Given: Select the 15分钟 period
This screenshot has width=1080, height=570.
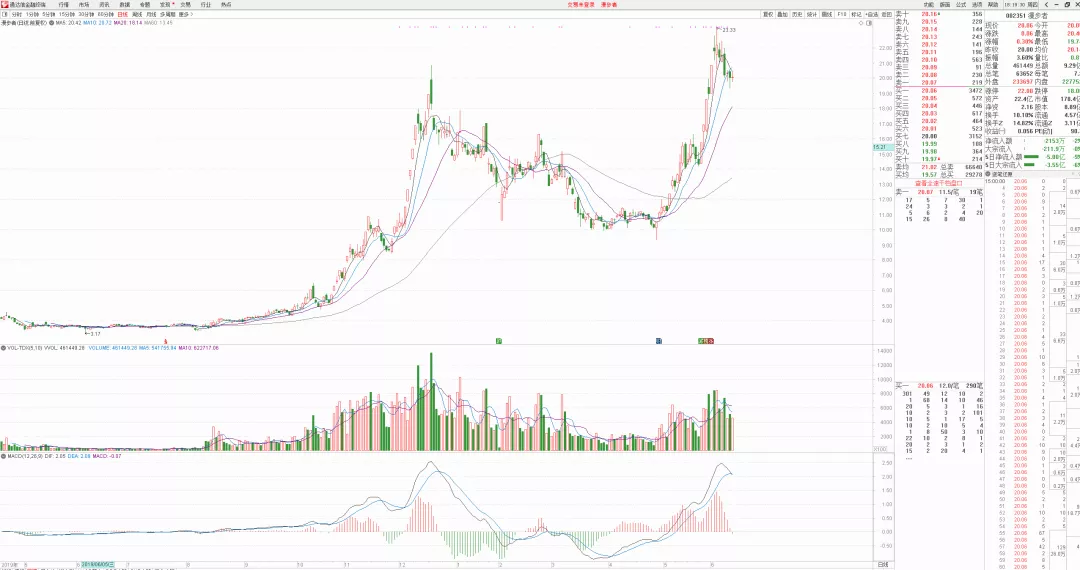Looking at the screenshot, I should point(67,14).
